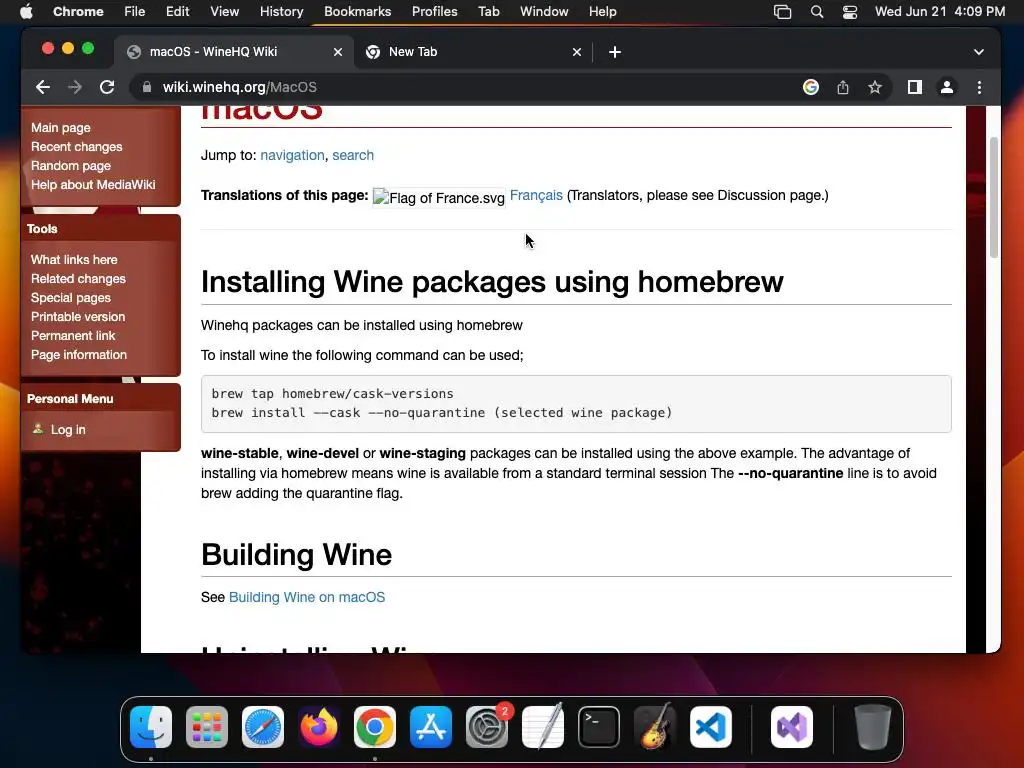Viewport: 1024px width, 768px height.
Task: Launch Safari from the Dock
Action: [x=263, y=727]
